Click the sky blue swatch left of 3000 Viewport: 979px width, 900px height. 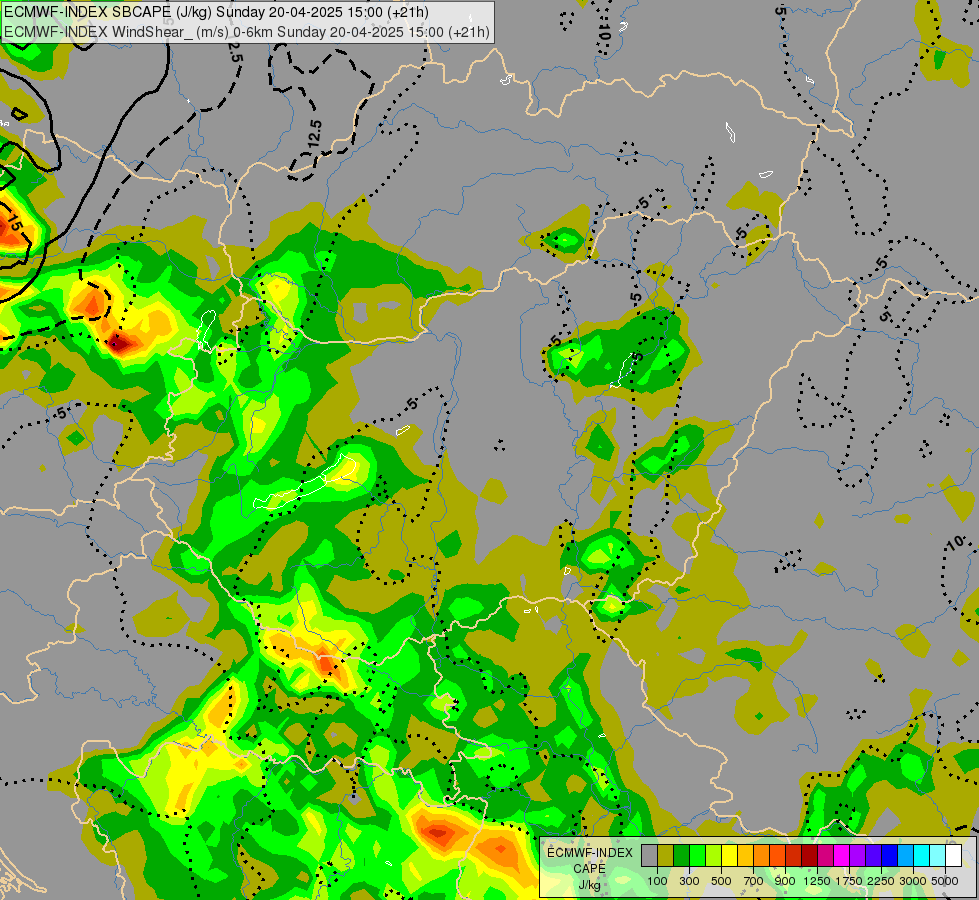point(905,856)
